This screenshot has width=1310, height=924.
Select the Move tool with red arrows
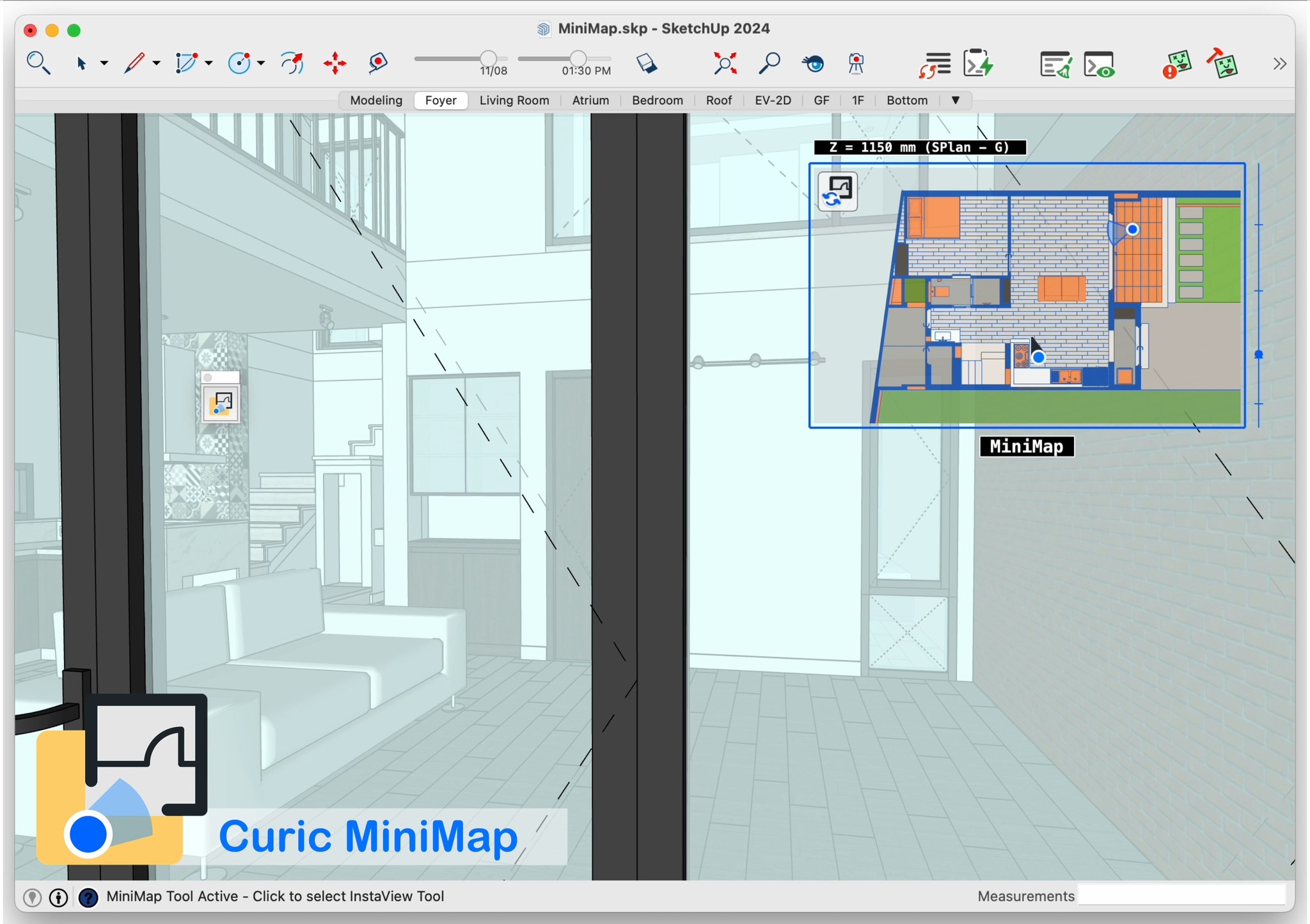coord(335,63)
